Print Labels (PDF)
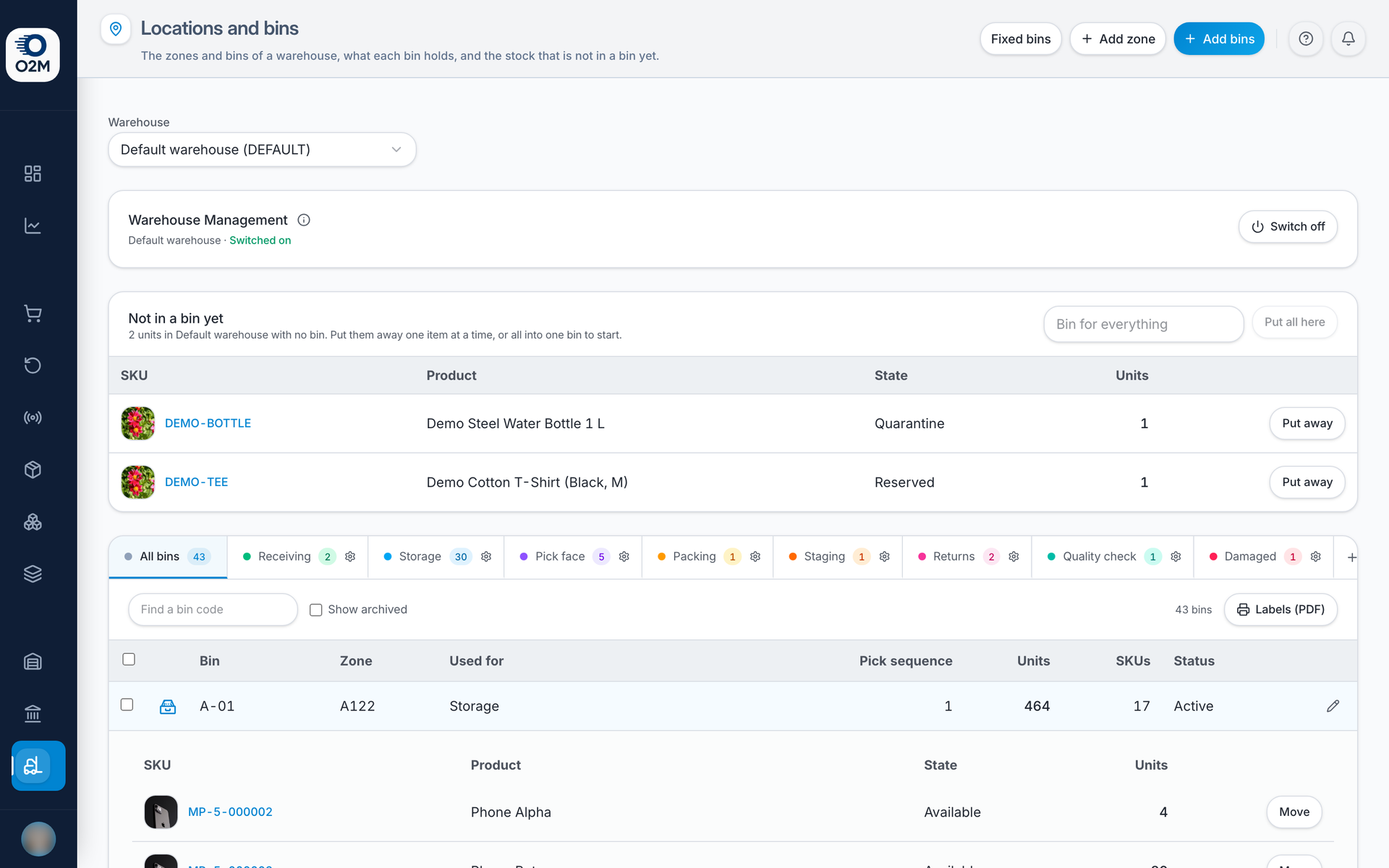 1280,610
